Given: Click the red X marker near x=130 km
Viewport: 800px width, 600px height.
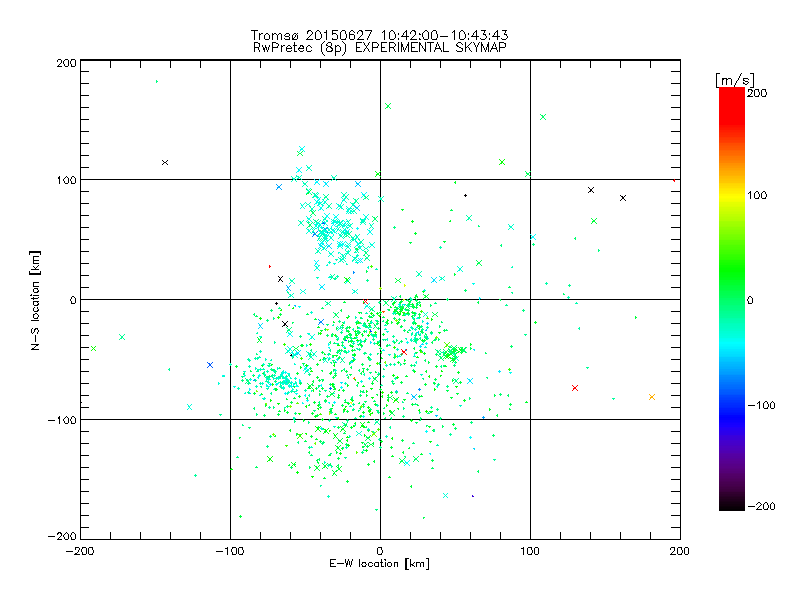Looking at the screenshot, I should pos(575,388).
